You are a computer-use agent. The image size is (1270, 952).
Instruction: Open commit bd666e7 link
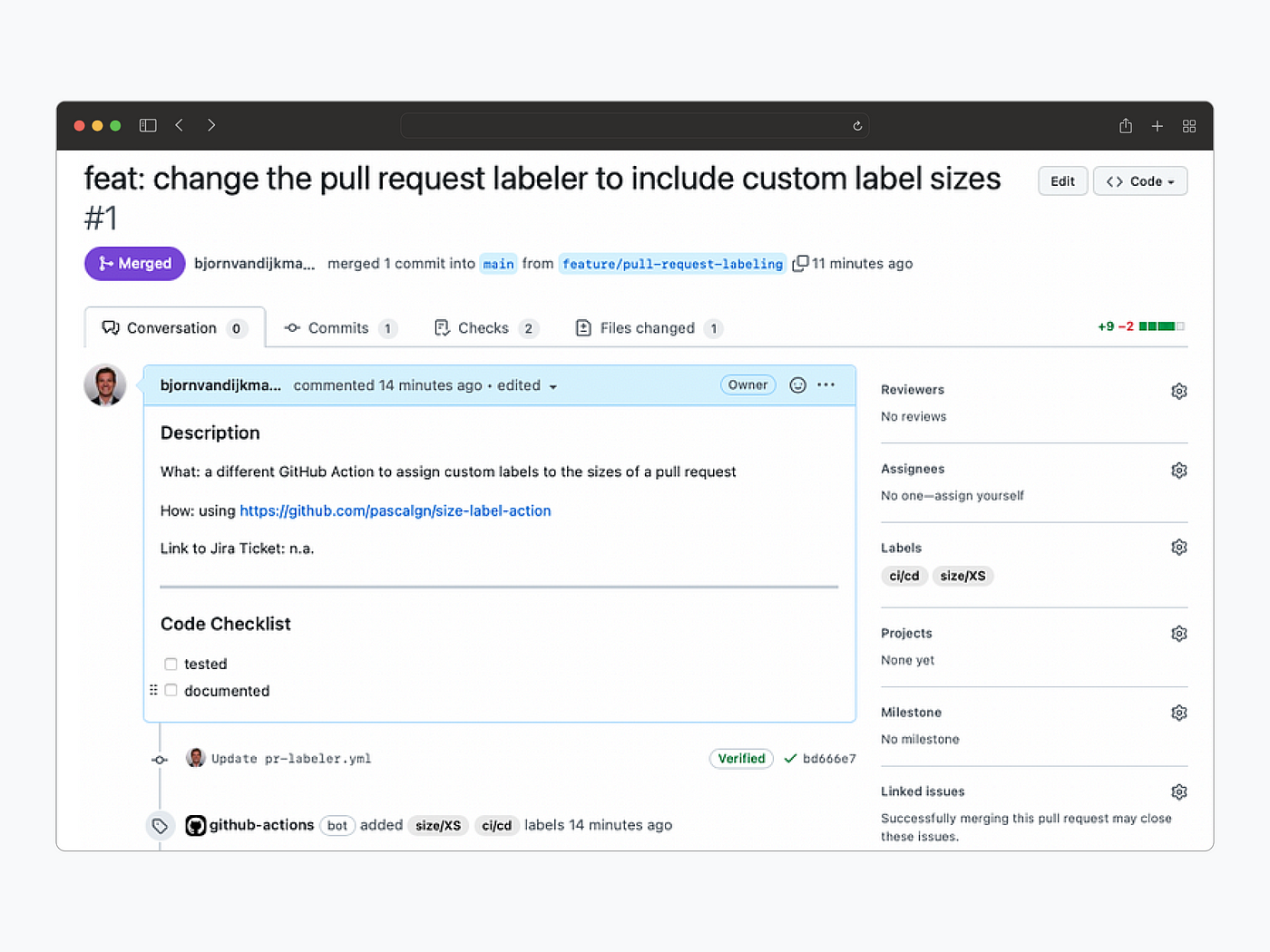829,759
